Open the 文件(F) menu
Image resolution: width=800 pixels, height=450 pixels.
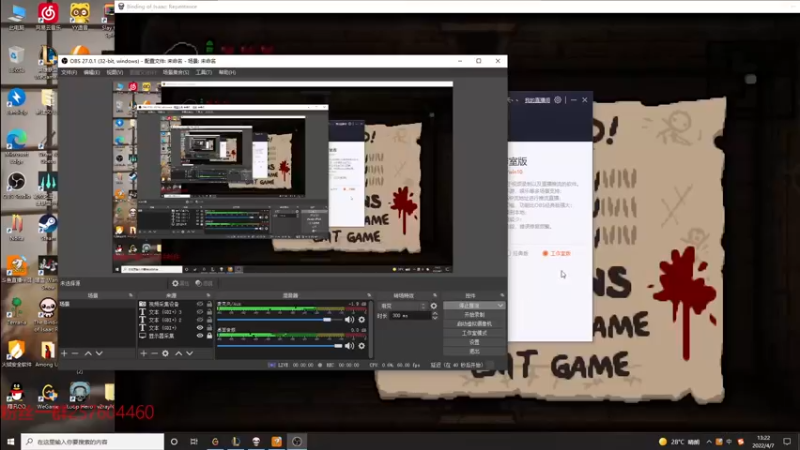coord(69,72)
